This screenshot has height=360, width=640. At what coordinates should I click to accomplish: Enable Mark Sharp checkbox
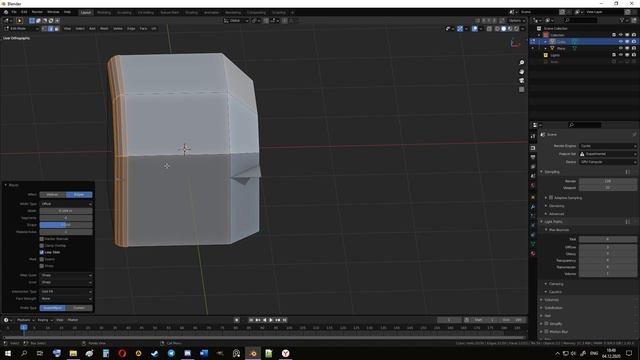pos(42,266)
